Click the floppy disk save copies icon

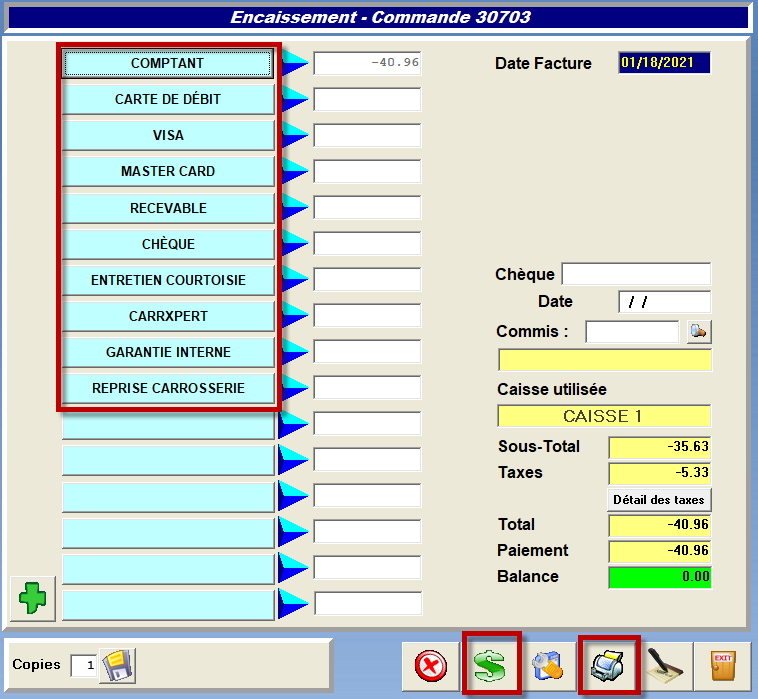[117, 666]
